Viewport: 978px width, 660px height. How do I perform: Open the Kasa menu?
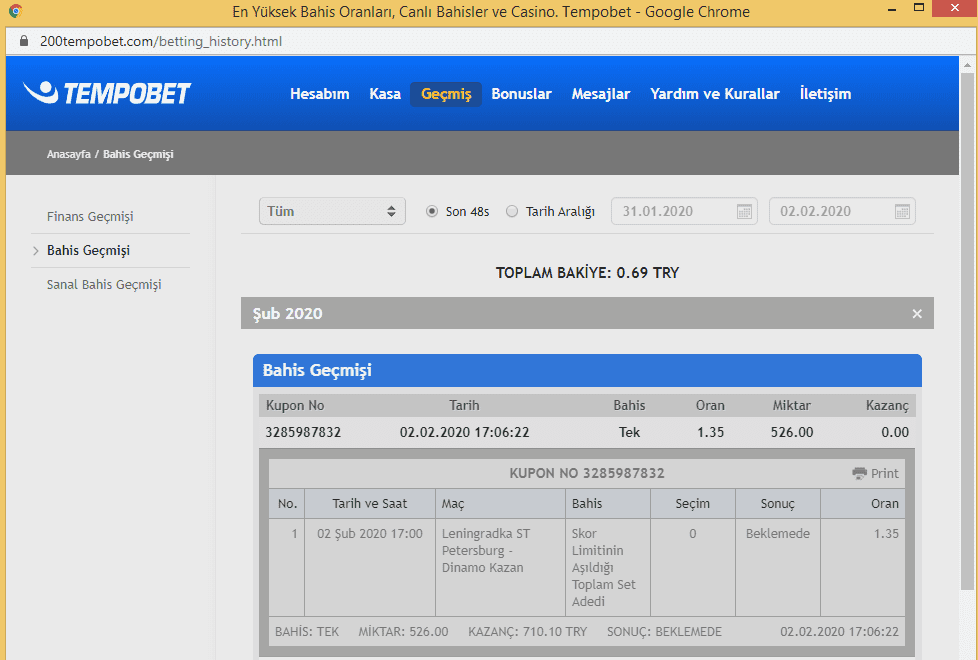coord(385,94)
